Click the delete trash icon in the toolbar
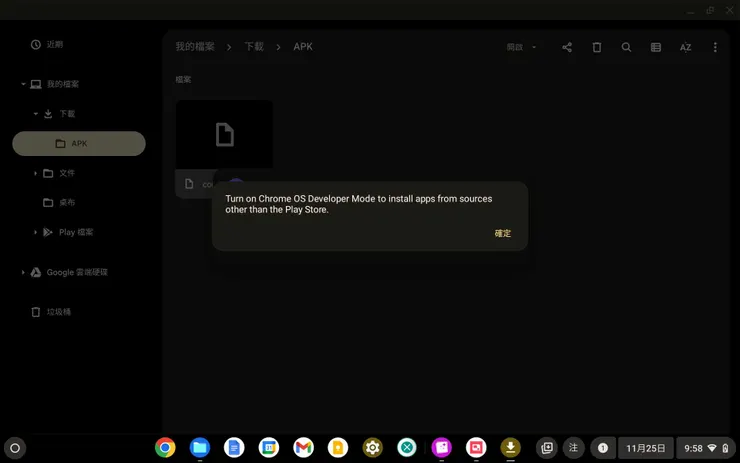Viewport: 740px width, 463px height. [x=597, y=47]
